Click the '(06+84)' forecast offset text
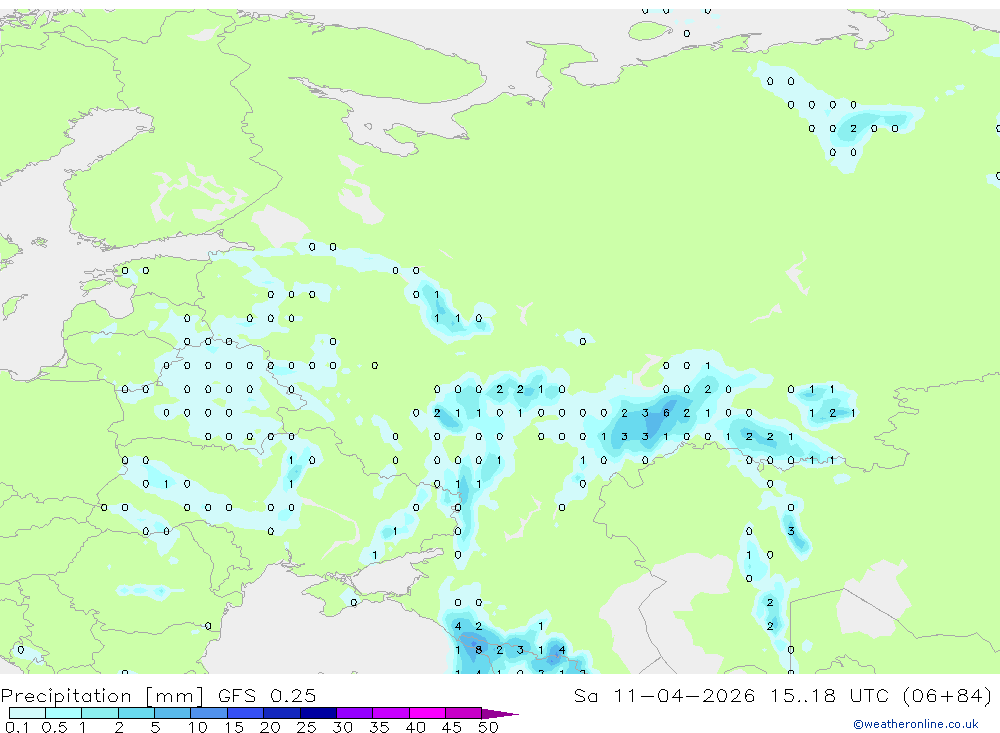1000x733 pixels. 948,695
